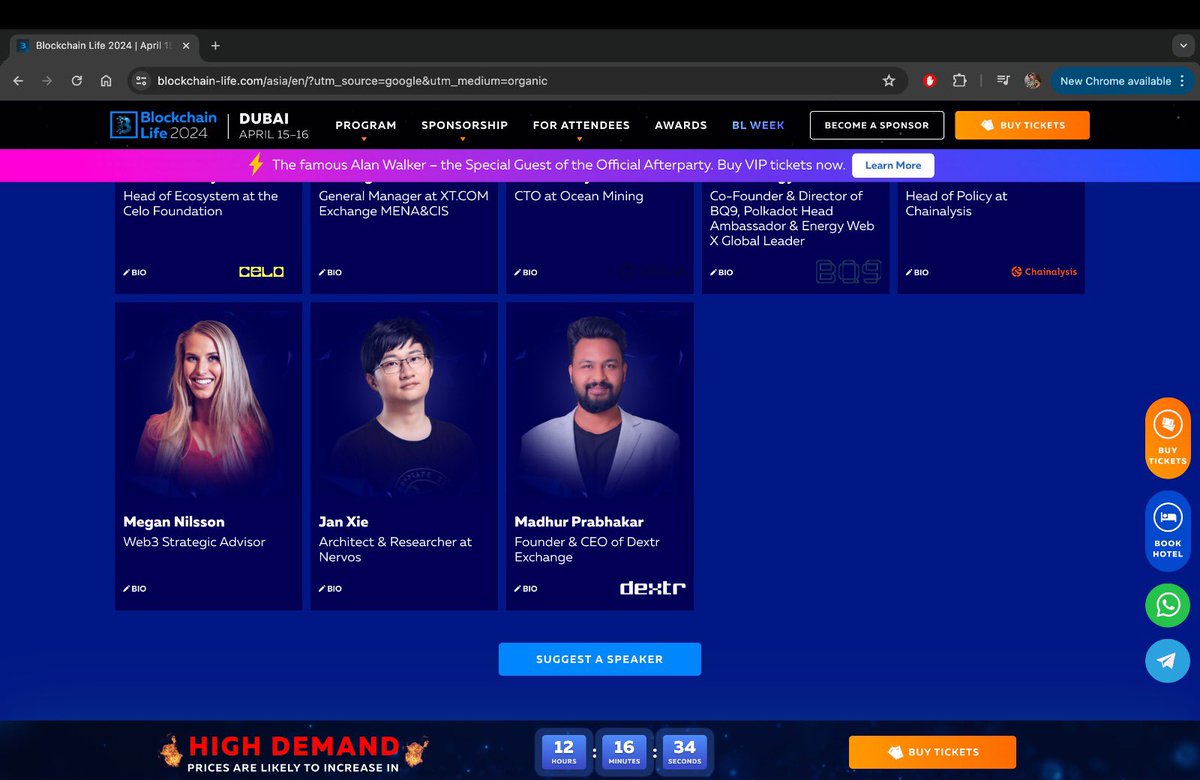Screen dimensions: 1200x780
Task: Click the countdown seconds box
Action: pos(685,751)
